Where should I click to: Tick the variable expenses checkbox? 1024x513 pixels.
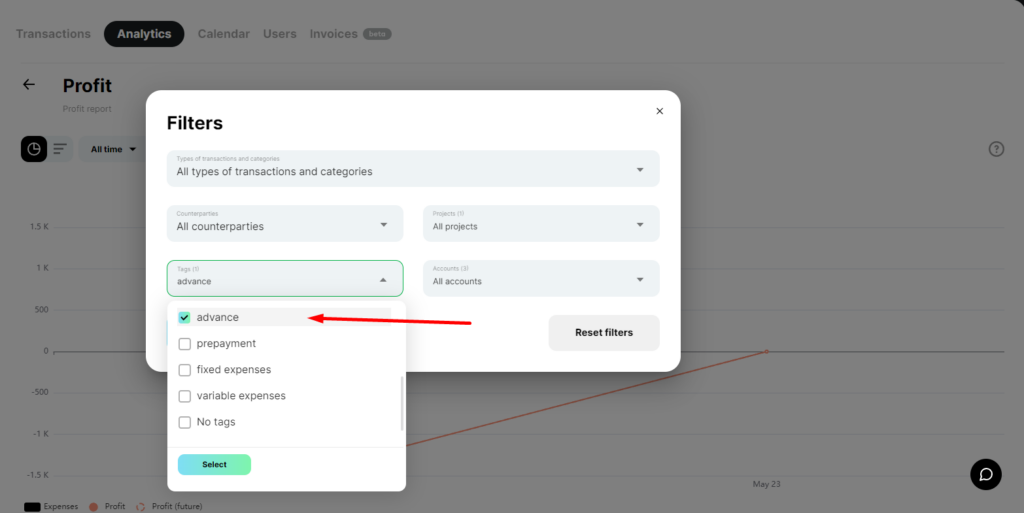(x=185, y=396)
